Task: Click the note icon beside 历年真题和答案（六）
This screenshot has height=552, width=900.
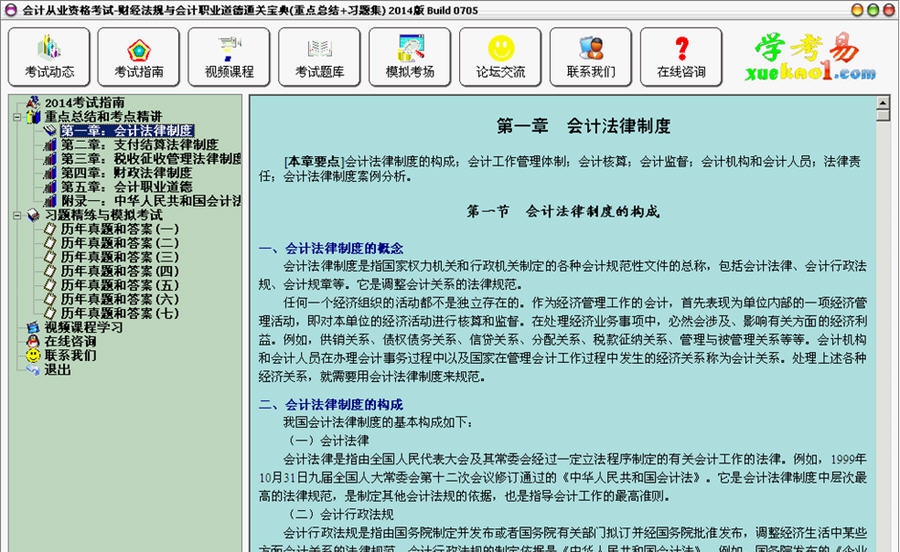Action: point(51,299)
